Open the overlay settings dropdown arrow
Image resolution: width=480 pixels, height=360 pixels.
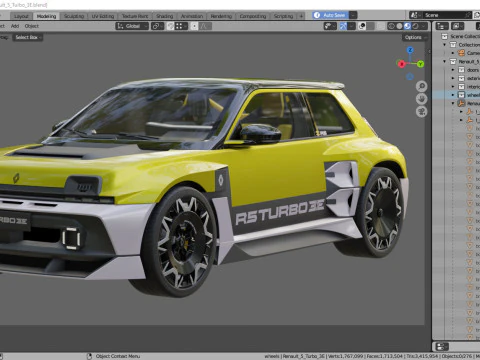click(370, 26)
